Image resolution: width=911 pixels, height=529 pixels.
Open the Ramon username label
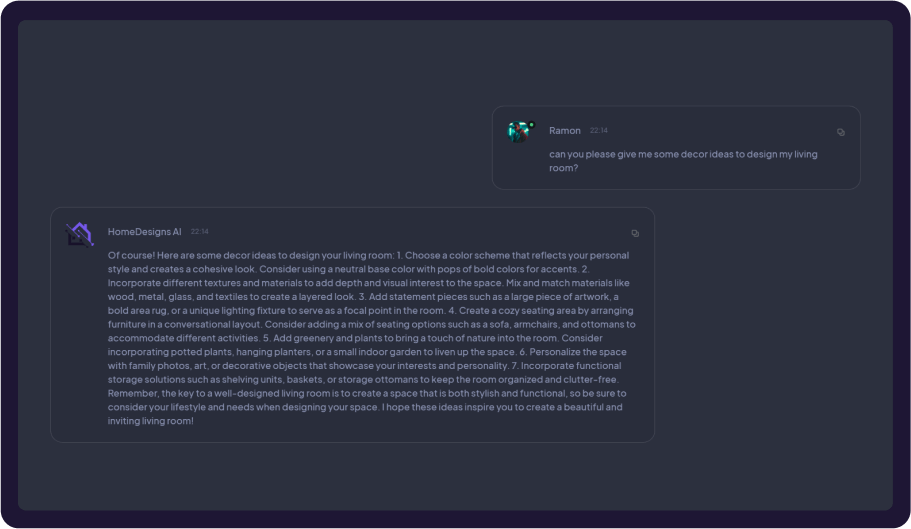click(x=565, y=131)
